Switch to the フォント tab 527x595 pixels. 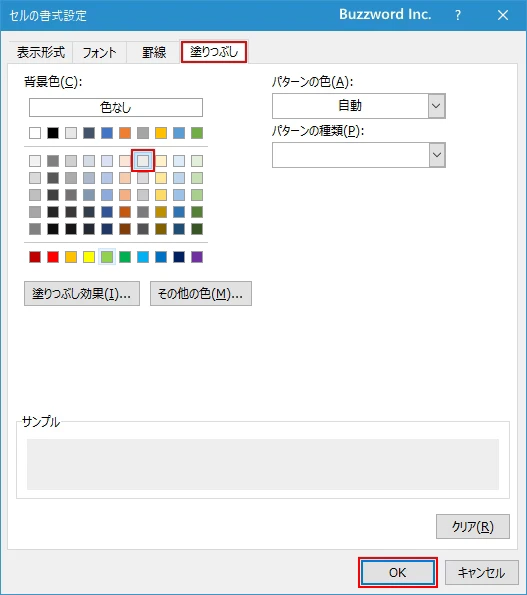pos(99,52)
